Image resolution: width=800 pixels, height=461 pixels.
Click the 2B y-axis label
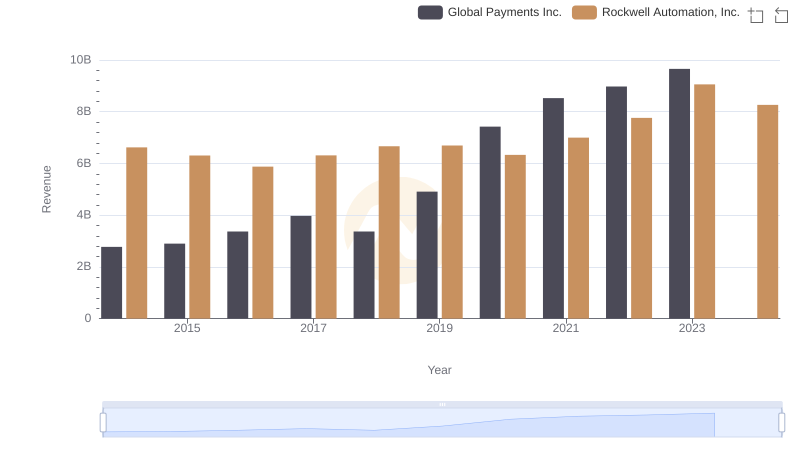coord(84,266)
